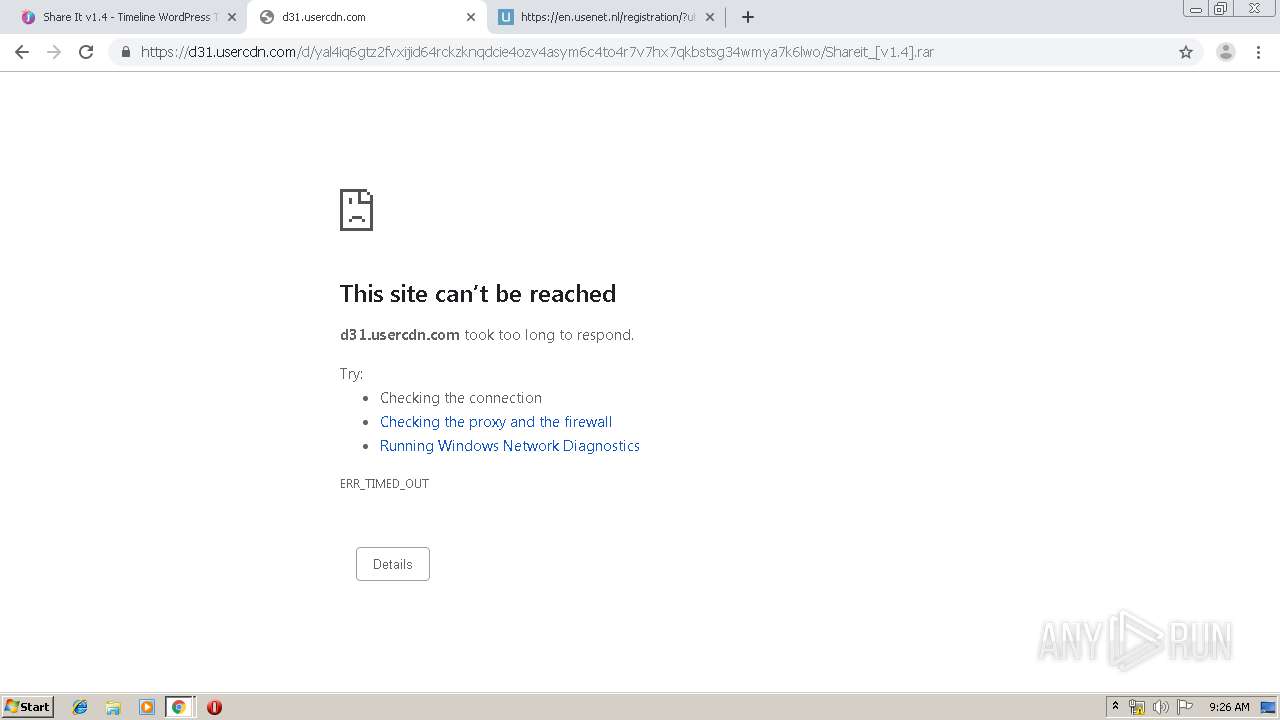
Task: Open Running Windows Network Diagnostics link
Action: coord(510,446)
